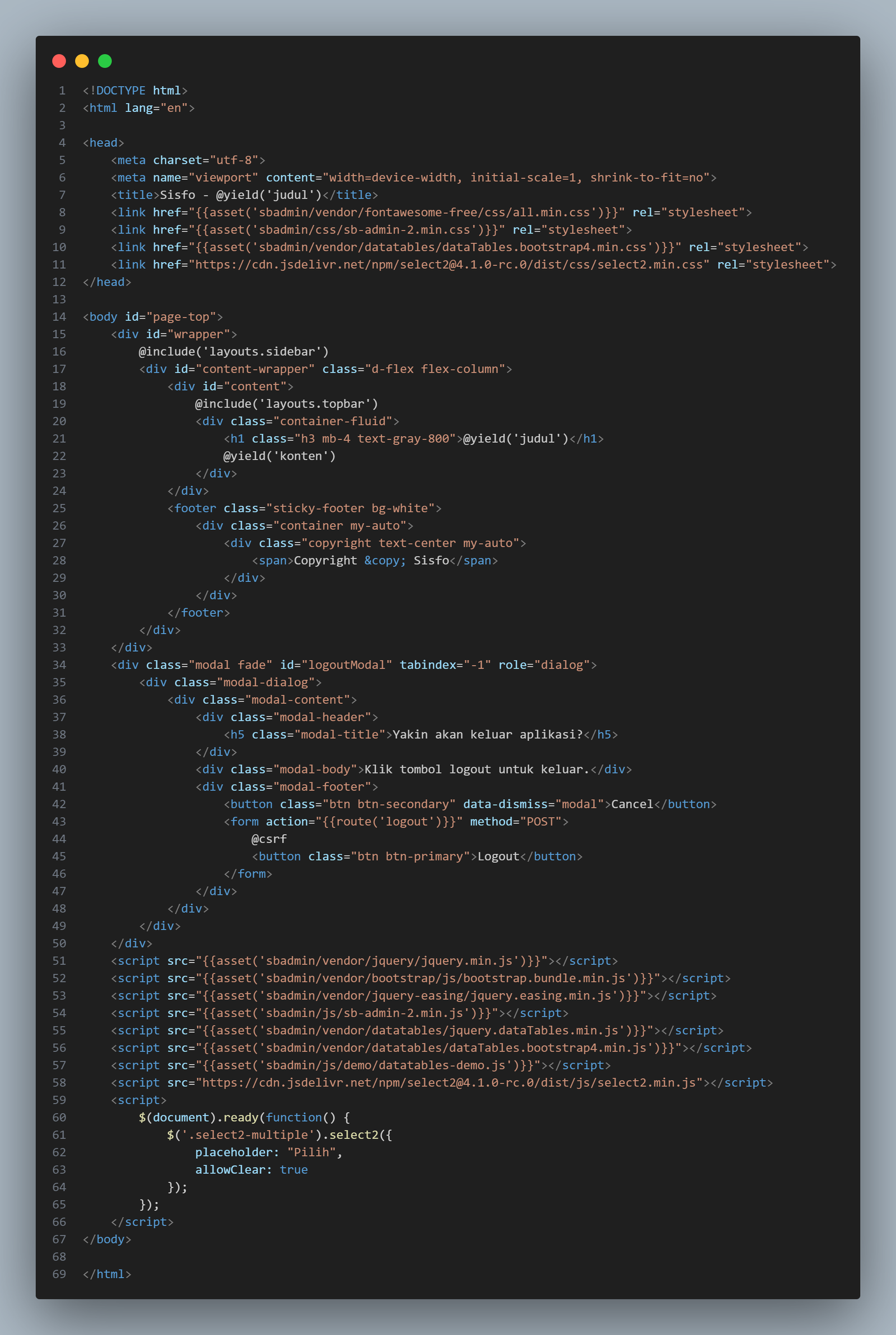Click the $(document).ready(function() line

(245, 1118)
